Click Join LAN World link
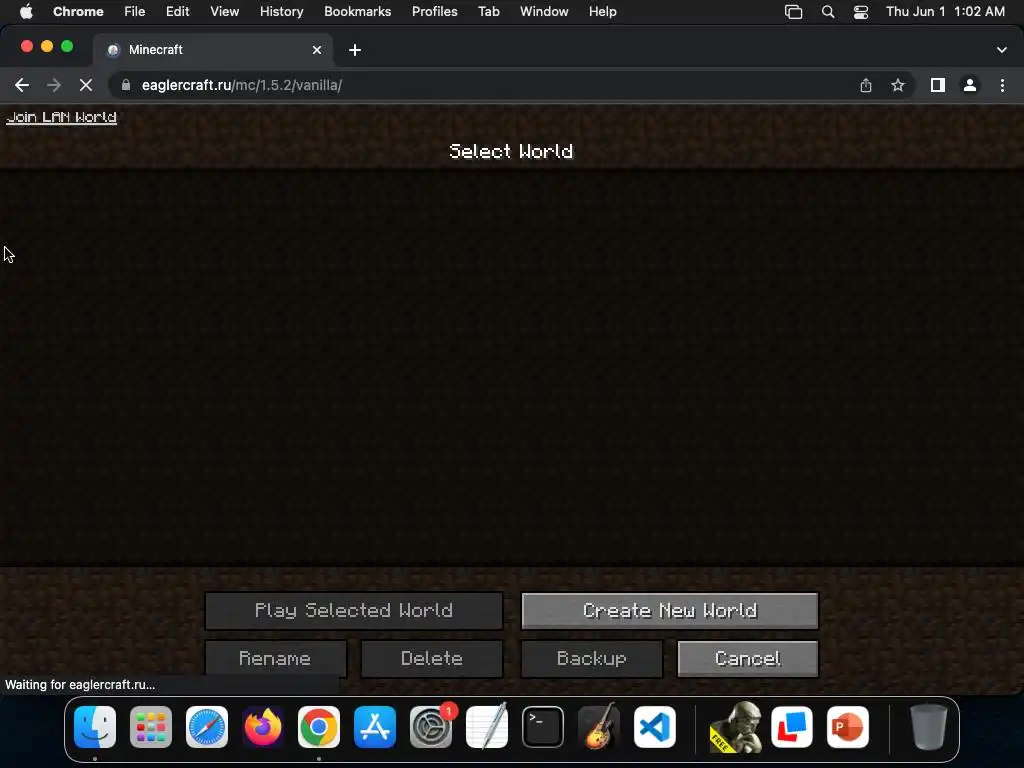The height and width of the screenshot is (768, 1024). click(x=61, y=117)
